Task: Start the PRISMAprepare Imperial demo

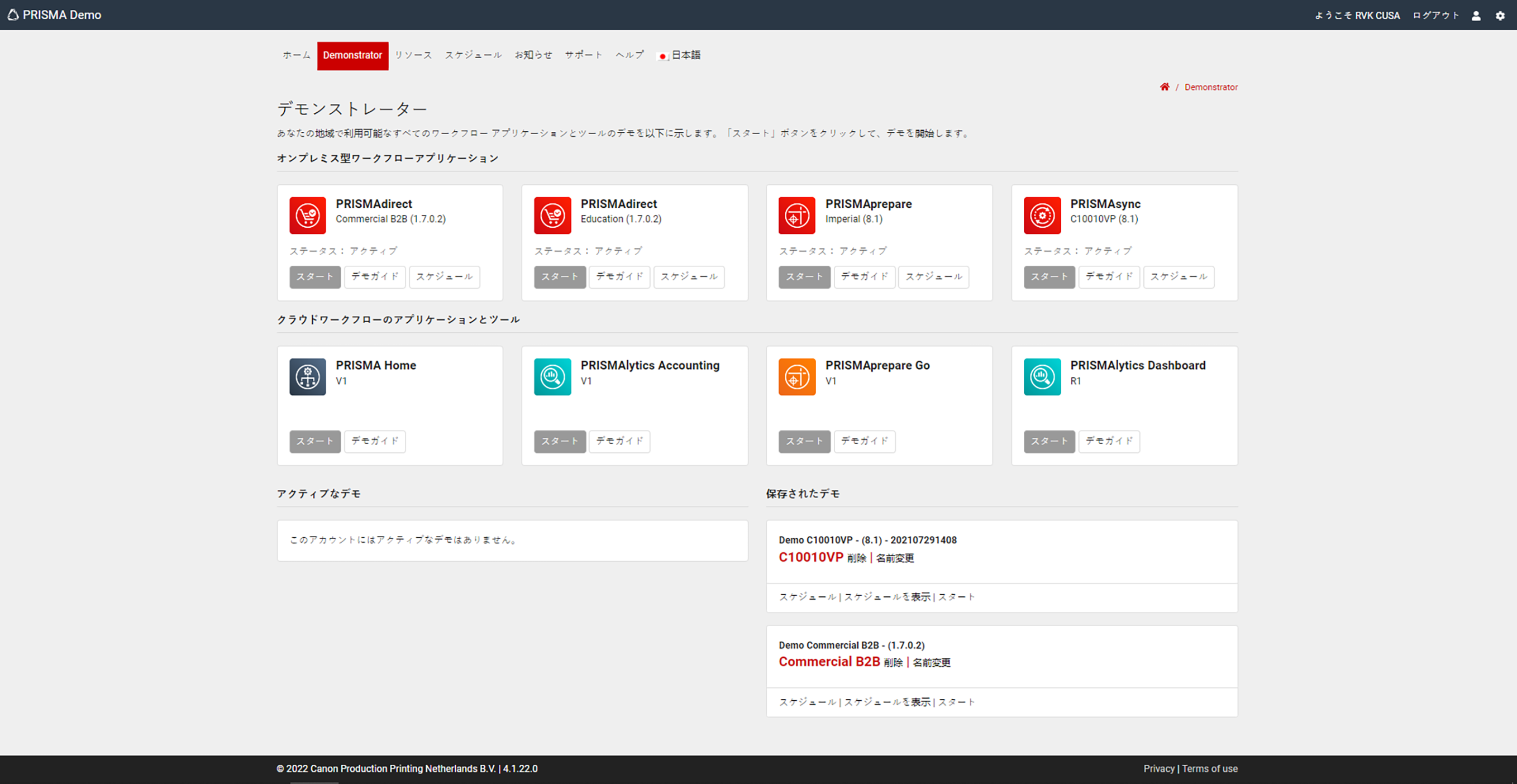Action: (x=804, y=276)
